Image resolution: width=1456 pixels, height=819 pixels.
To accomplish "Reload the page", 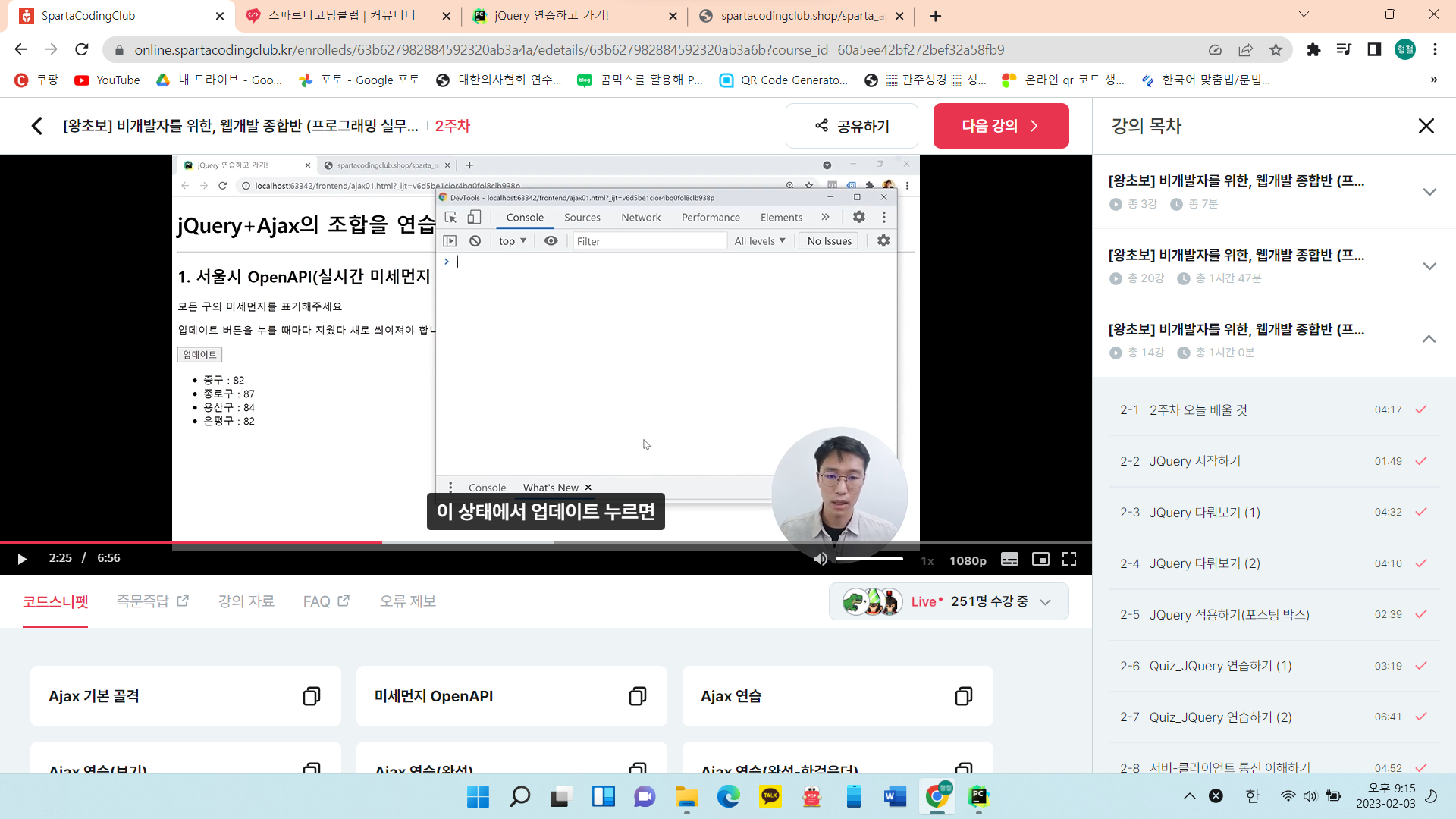I will click(x=82, y=49).
